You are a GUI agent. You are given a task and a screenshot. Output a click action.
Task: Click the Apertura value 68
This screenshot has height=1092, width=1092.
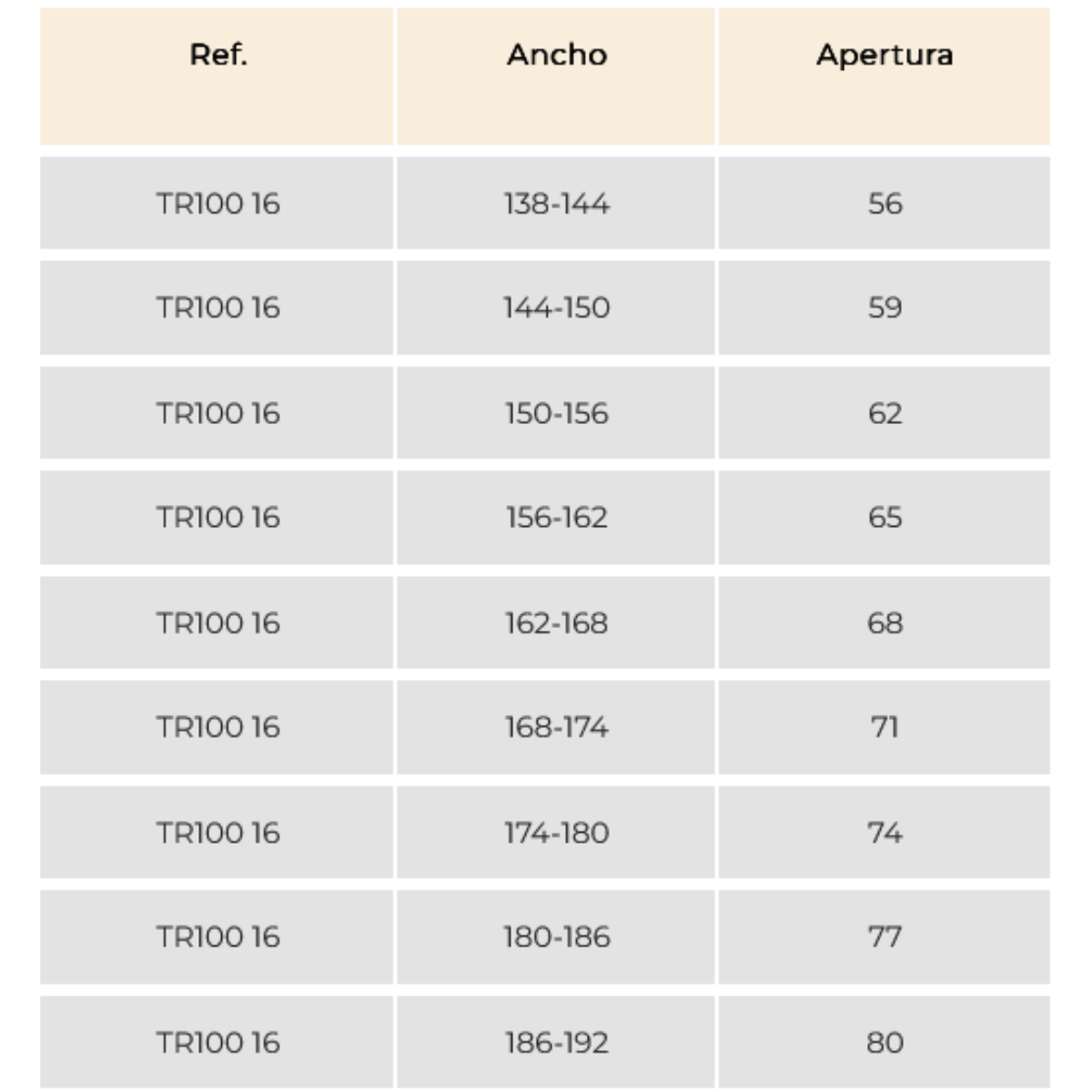coord(885,622)
